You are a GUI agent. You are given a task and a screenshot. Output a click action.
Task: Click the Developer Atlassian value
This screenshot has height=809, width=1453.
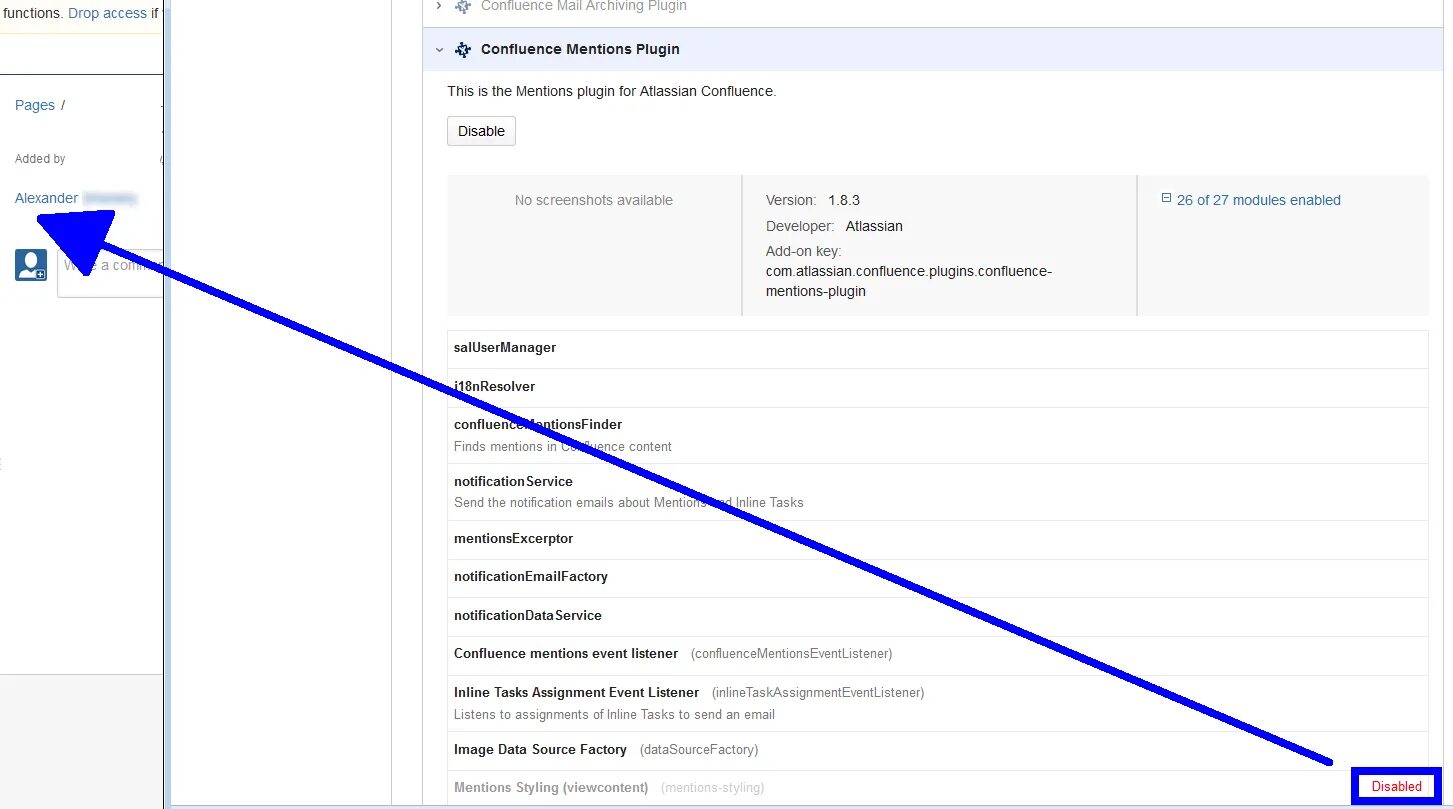874,226
